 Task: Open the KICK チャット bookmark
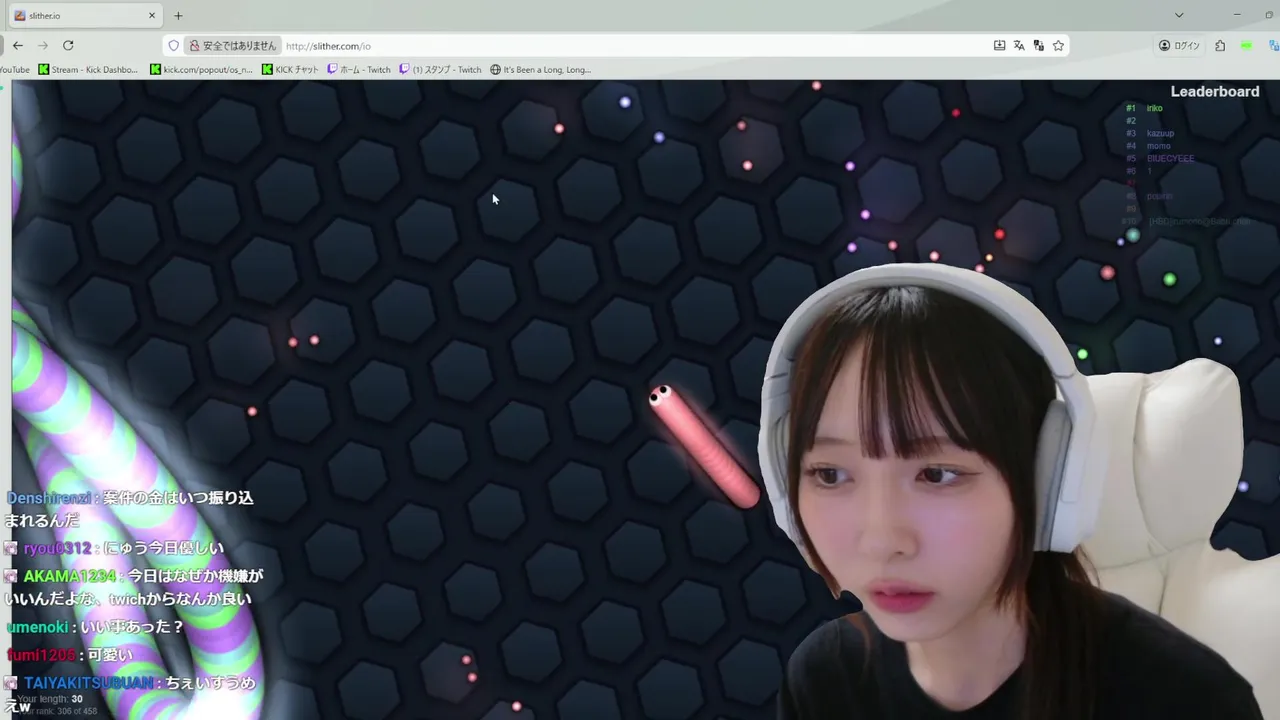click(290, 70)
